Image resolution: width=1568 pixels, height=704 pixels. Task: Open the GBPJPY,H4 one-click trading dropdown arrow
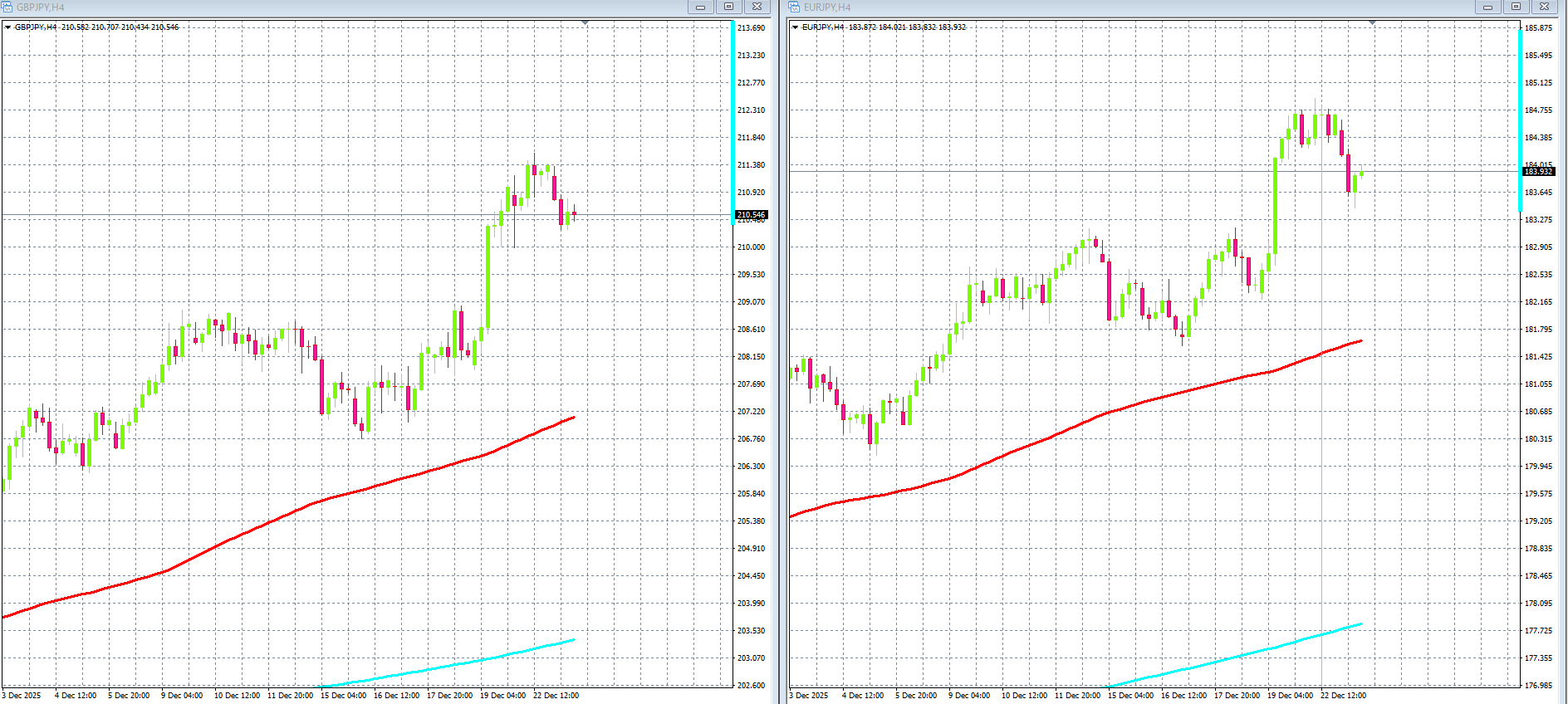point(8,27)
